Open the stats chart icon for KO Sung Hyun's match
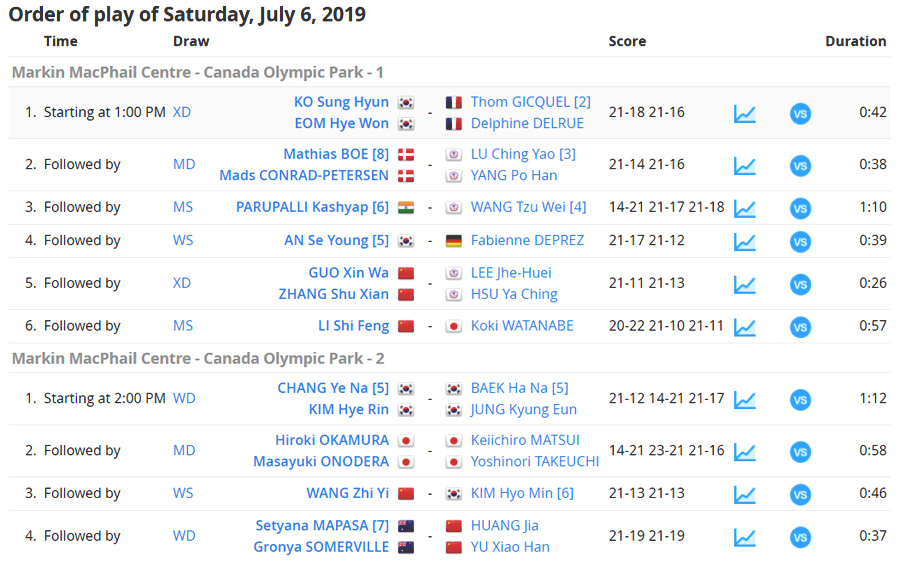Image resolution: width=900 pixels, height=562 pixels. click(744, 113)
